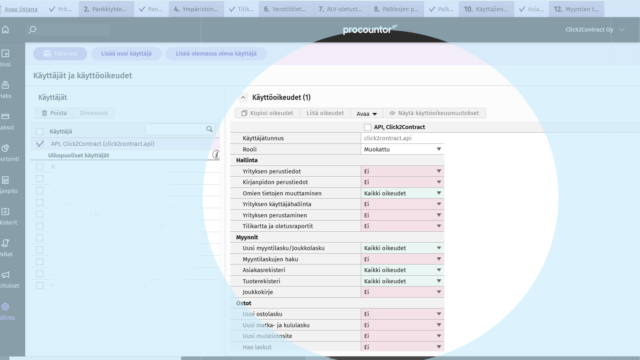Click Lisää olemassa oleva käyttäjä button

pyautogui.click(x=216, y=53)
